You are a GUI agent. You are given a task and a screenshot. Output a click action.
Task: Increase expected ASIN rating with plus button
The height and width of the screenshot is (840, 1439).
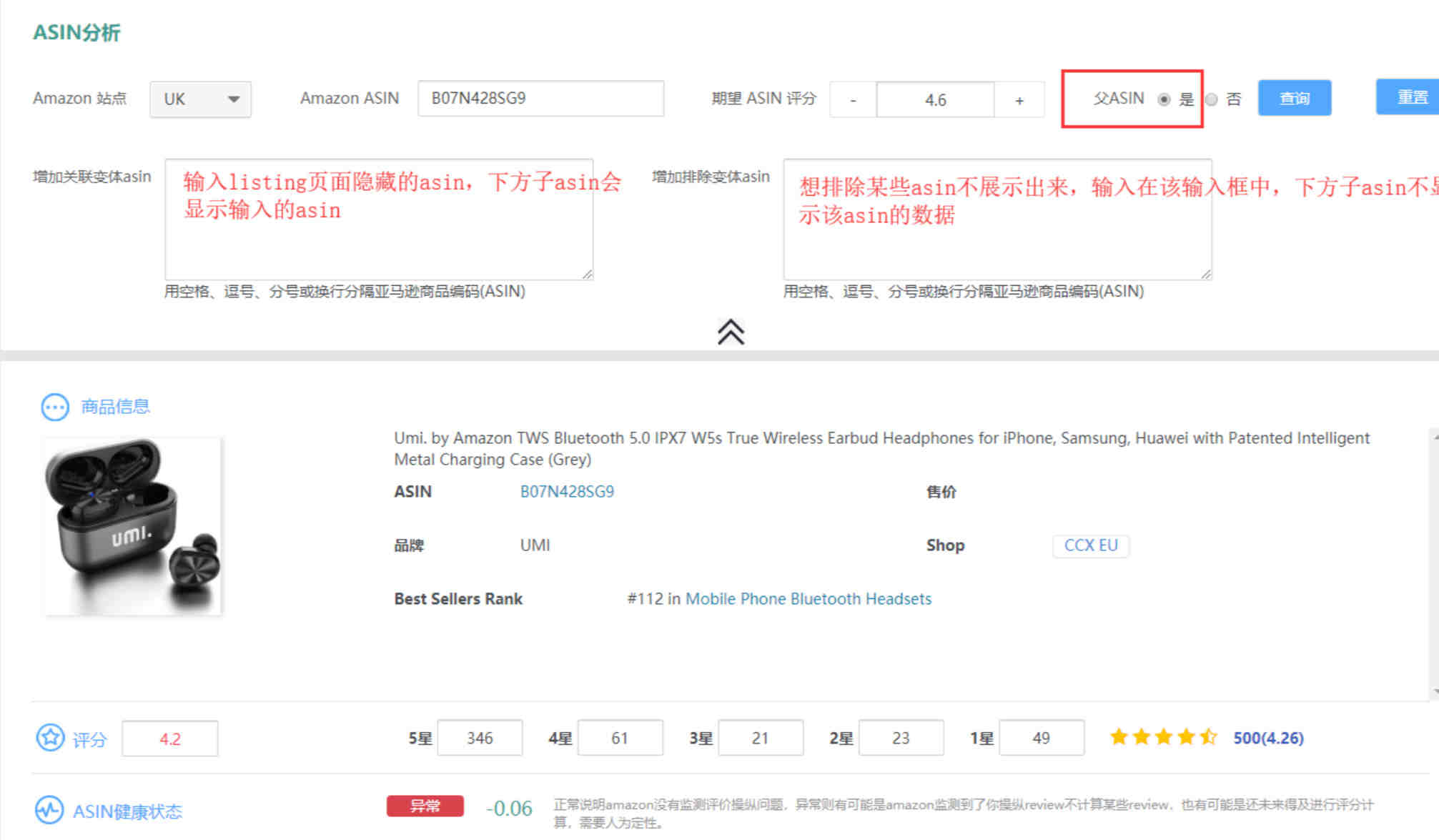1019,99
